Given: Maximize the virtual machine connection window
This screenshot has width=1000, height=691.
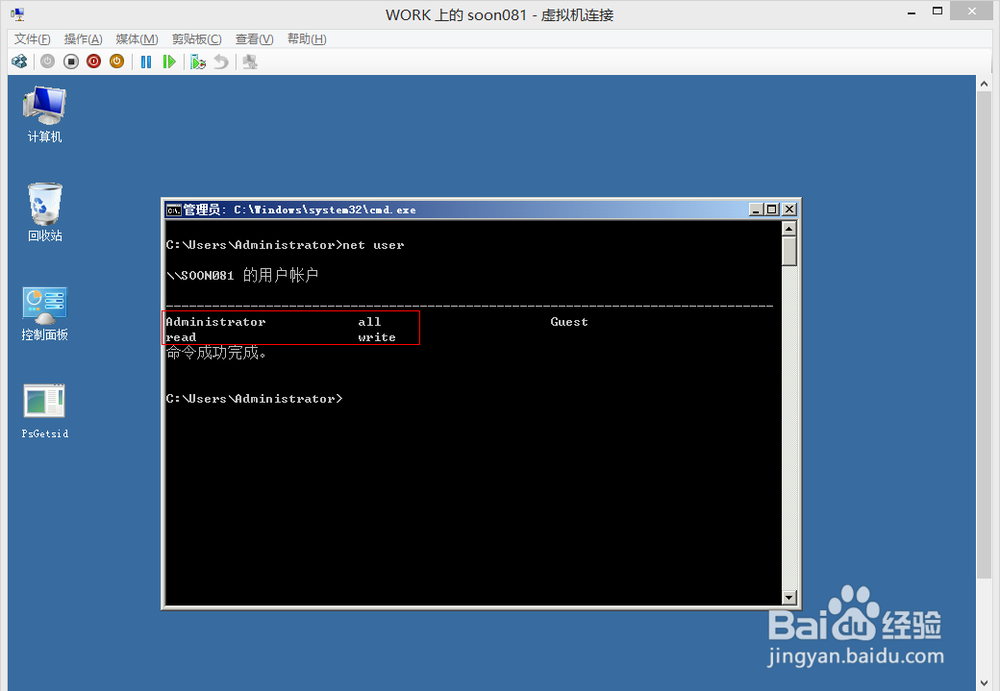Looking at the screenshot, I should 938,11.
